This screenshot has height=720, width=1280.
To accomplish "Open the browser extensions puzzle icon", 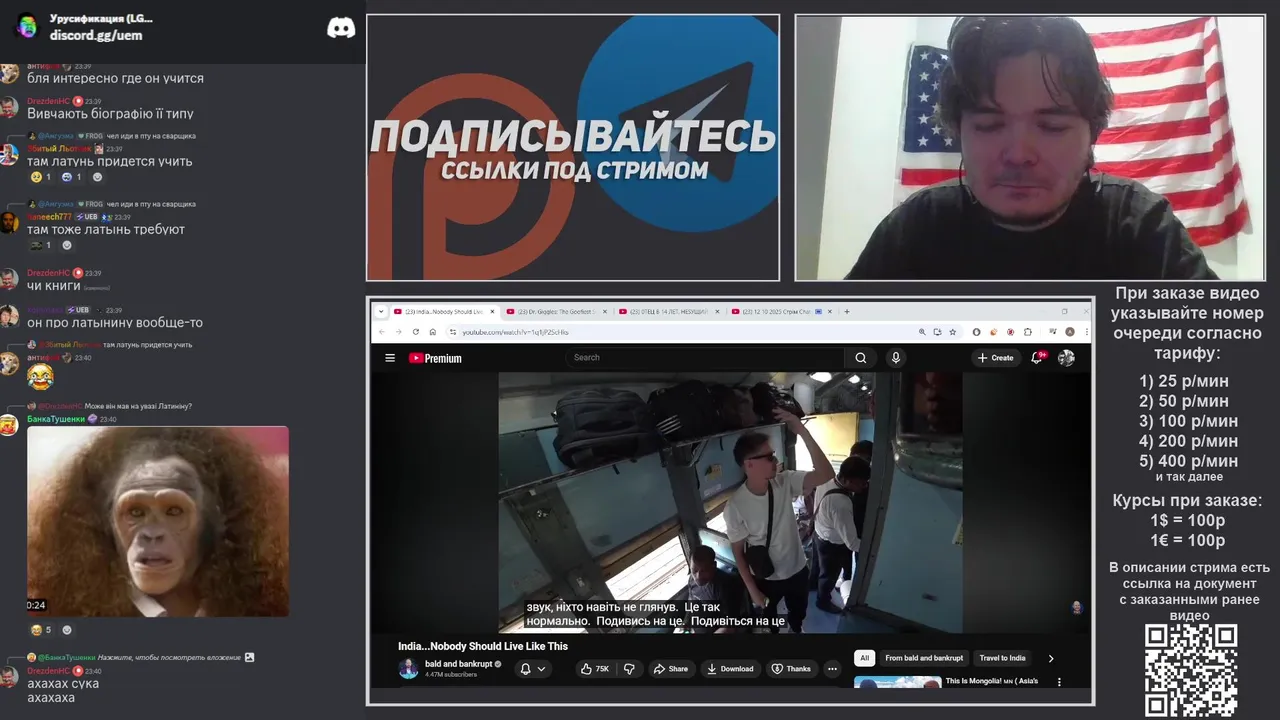I will 1027,332.
